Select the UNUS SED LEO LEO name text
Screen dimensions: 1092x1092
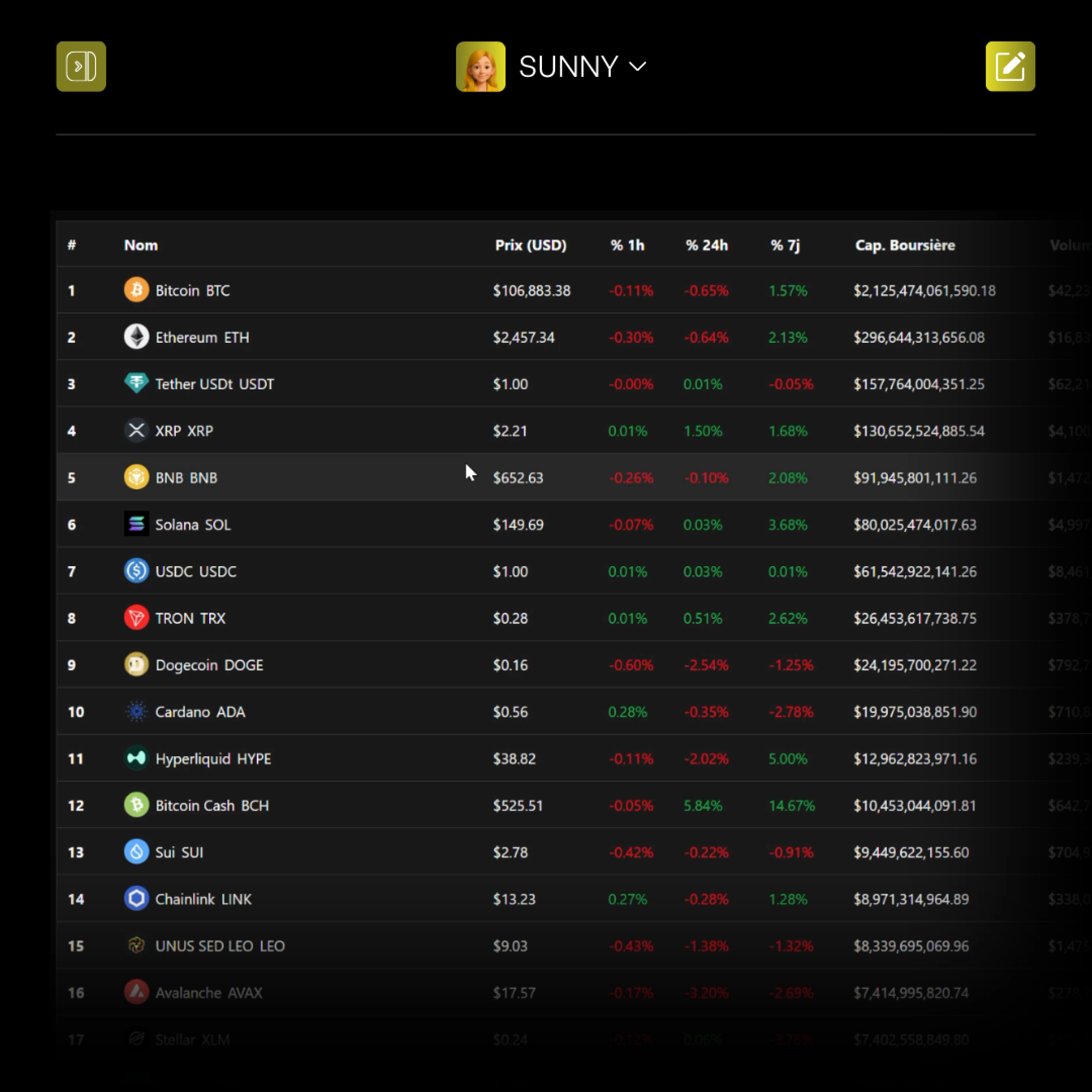(x=220, y=946)
